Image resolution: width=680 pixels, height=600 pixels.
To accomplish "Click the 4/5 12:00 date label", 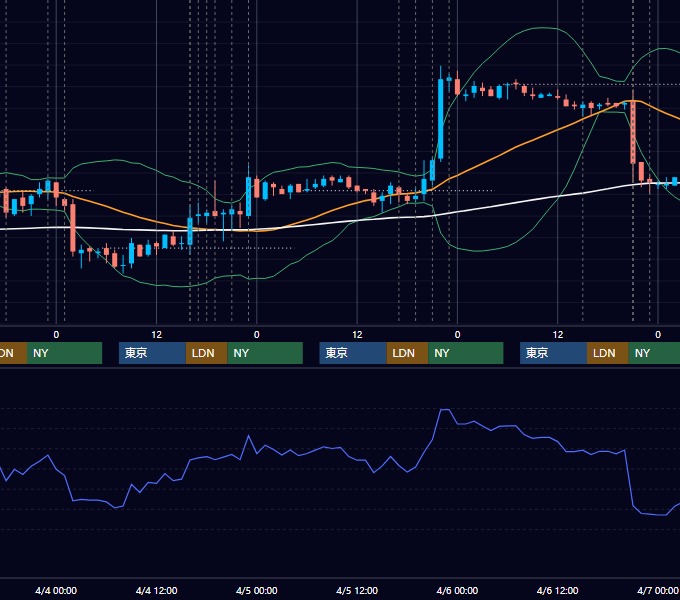I will pos(357,590).
